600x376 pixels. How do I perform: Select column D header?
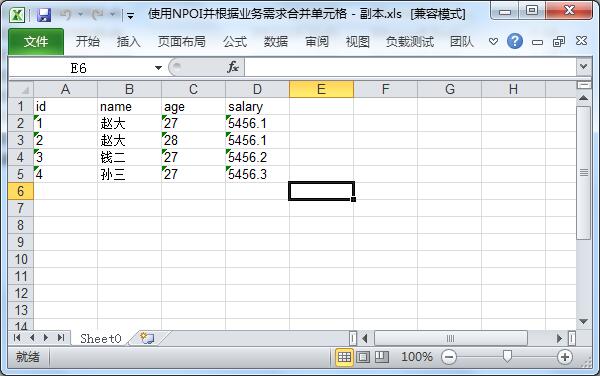pos(257,89)
